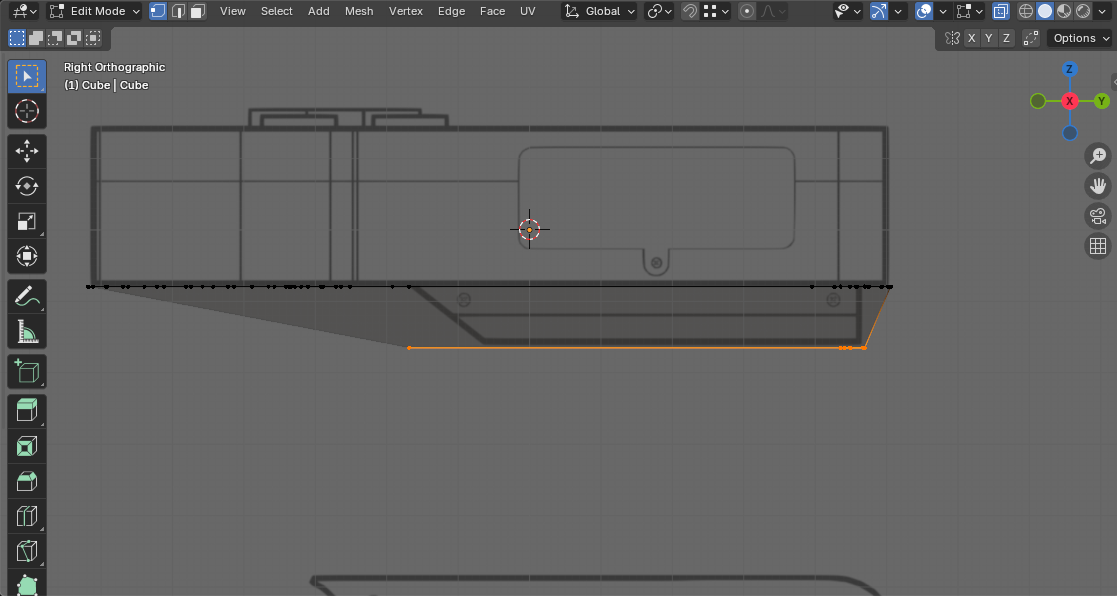Click the Pan view hand icon
The height and width of the screenshot is (596, 1117).
pyautogui.click(x=1098, y=186)
